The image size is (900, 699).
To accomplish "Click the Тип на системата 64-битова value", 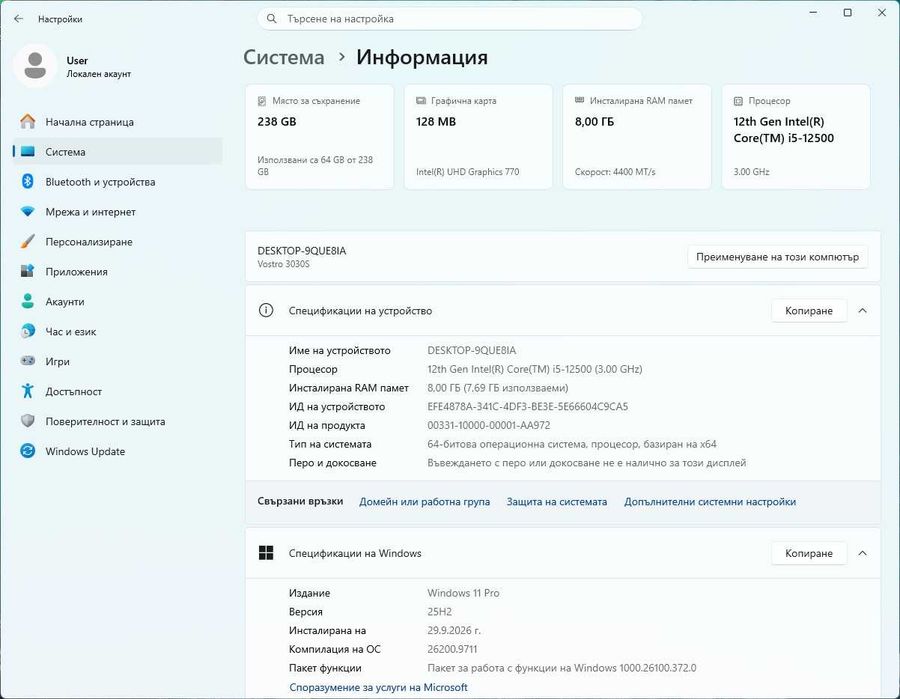I will (572, 444).
